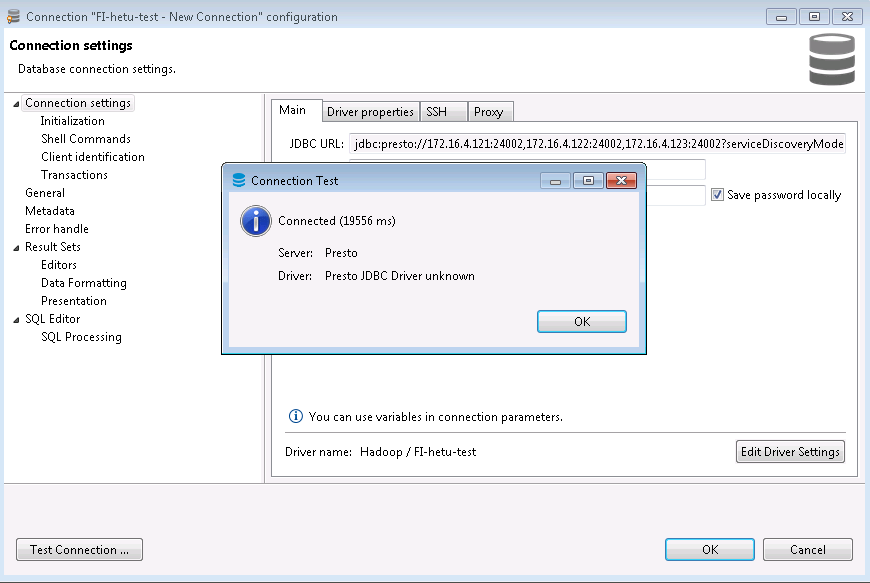The height and width of the screenshot is (583, 870).
Task: Click the JDBC URL input field
Action: coord(597,144)
